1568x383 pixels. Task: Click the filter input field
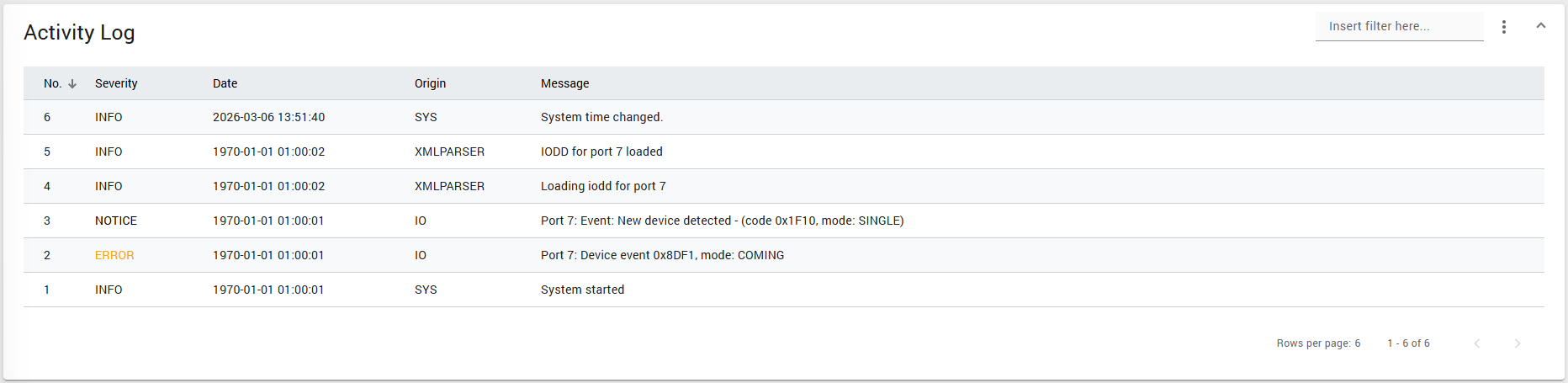(1398, 26)
